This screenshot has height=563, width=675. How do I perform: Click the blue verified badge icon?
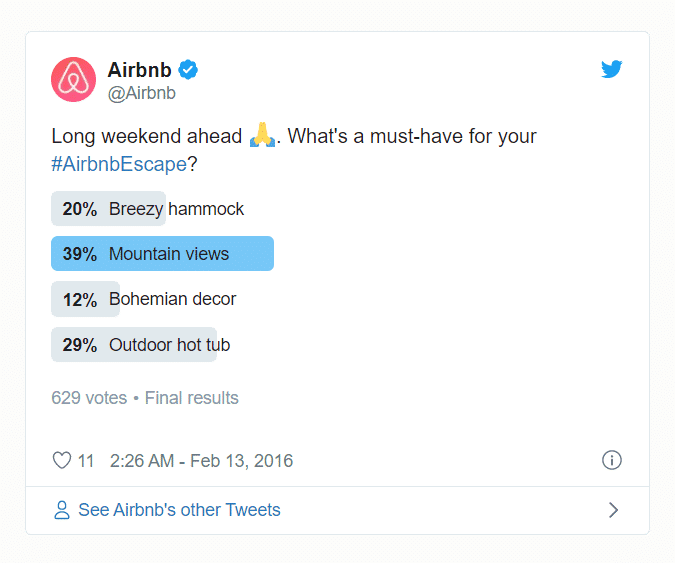[188, 70]
